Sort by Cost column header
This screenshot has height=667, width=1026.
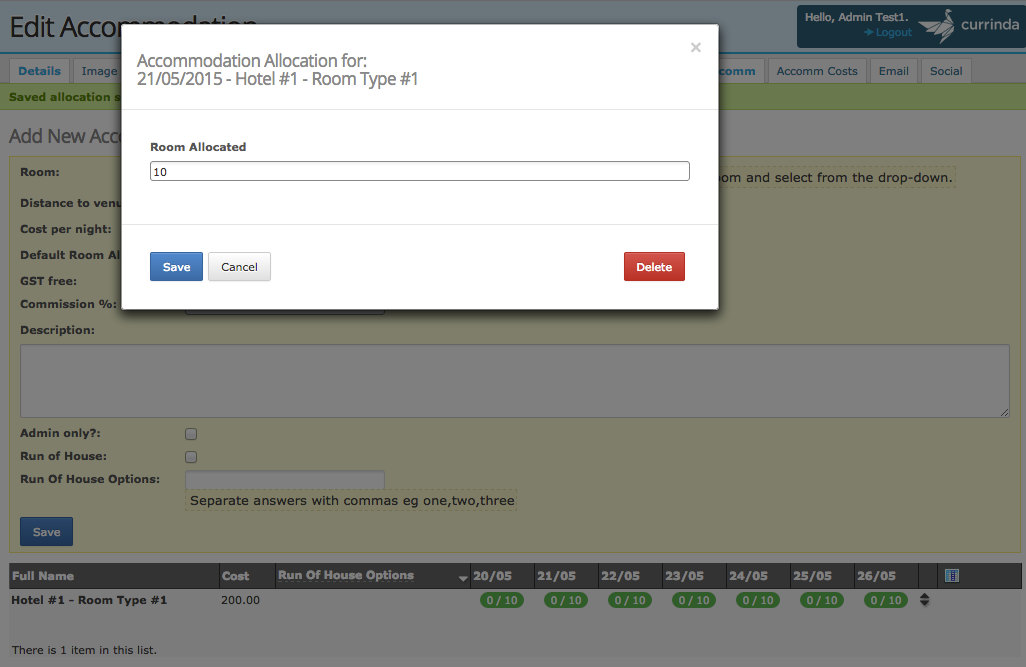click(236, 576)
